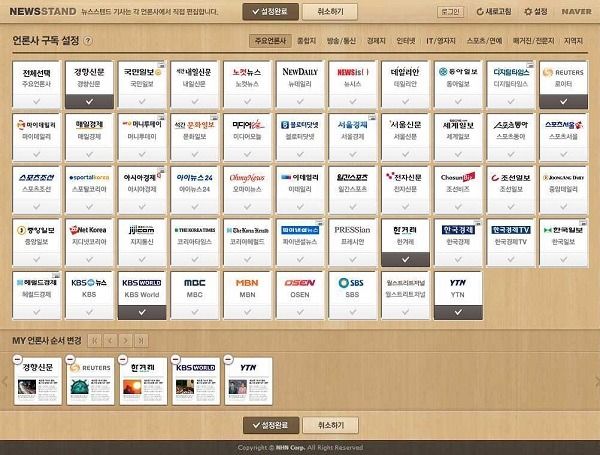600x455 pixels.
Task: Remove REUTERS from MY 언론사 list
Action: (70, 359)
